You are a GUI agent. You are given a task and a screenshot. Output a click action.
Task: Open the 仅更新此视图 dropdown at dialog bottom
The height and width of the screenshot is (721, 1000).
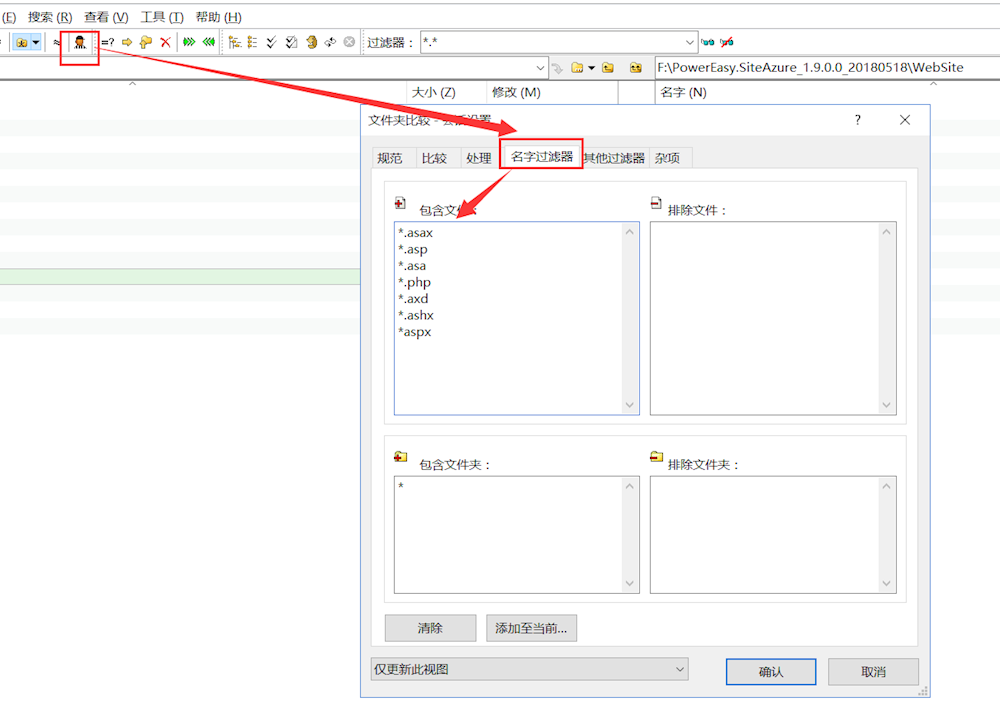click(679, 669)
